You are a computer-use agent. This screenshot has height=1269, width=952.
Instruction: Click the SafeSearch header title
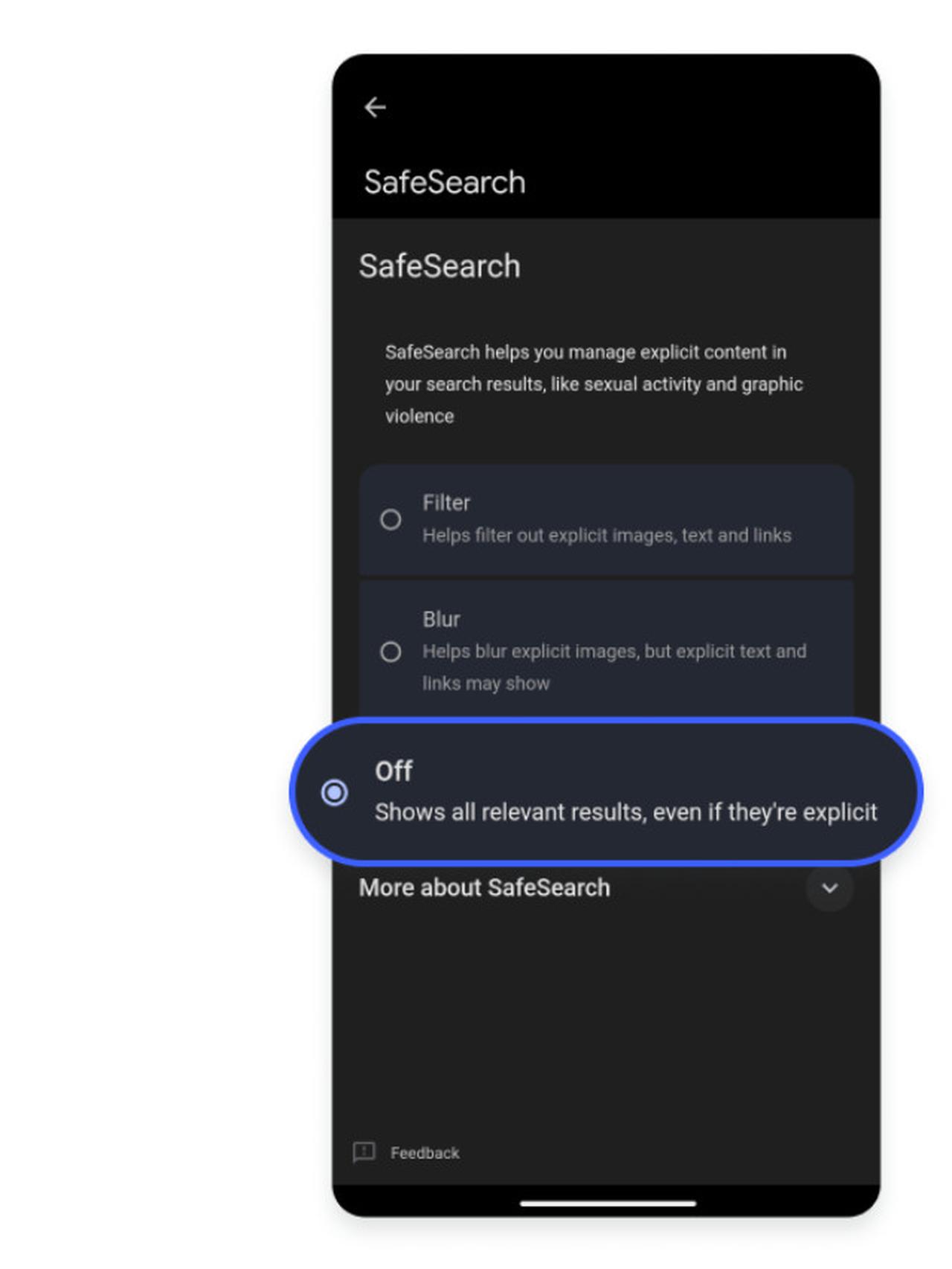(445, 181)
